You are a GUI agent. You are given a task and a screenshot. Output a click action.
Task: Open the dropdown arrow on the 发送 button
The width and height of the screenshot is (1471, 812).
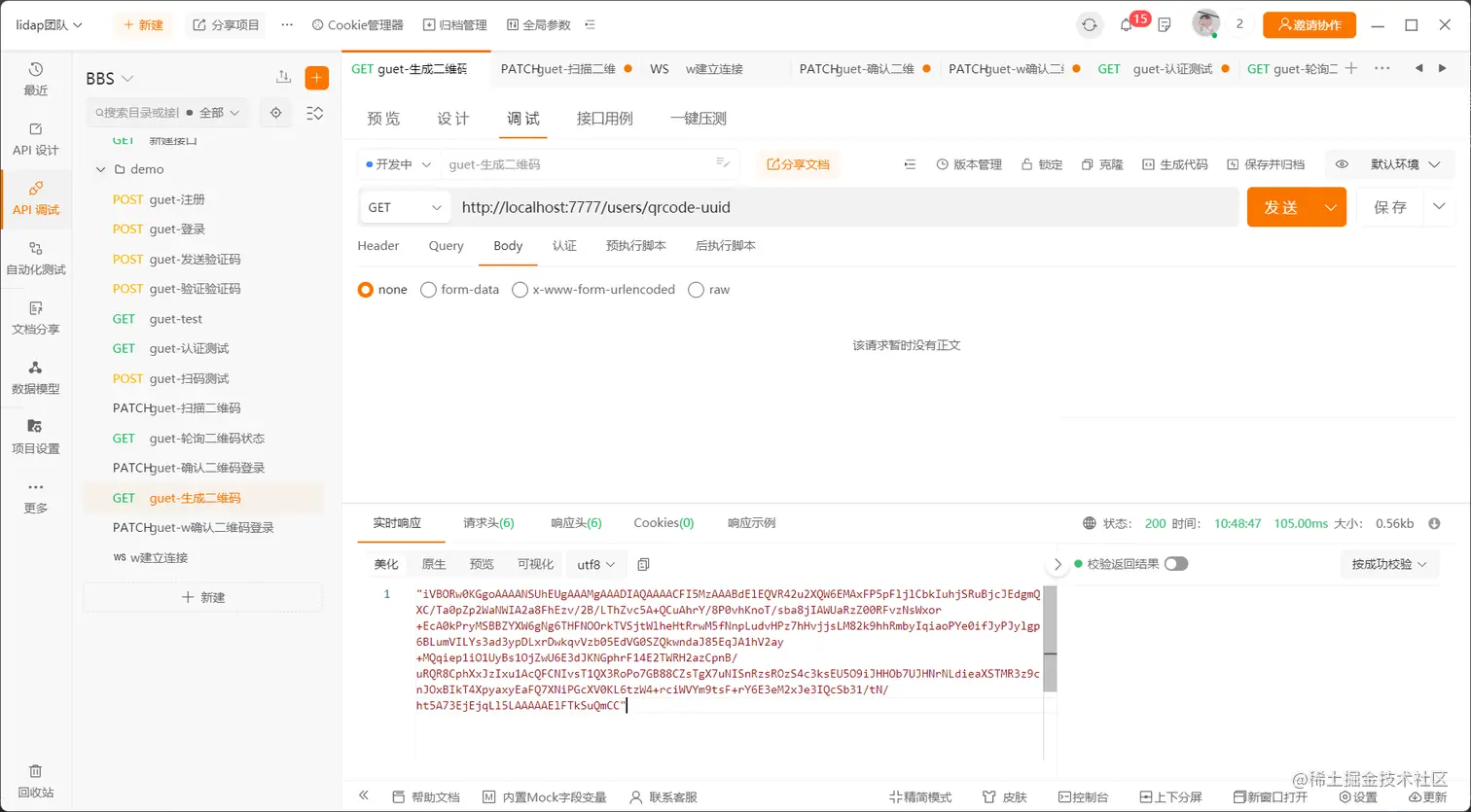click(x=1331, y=207)
